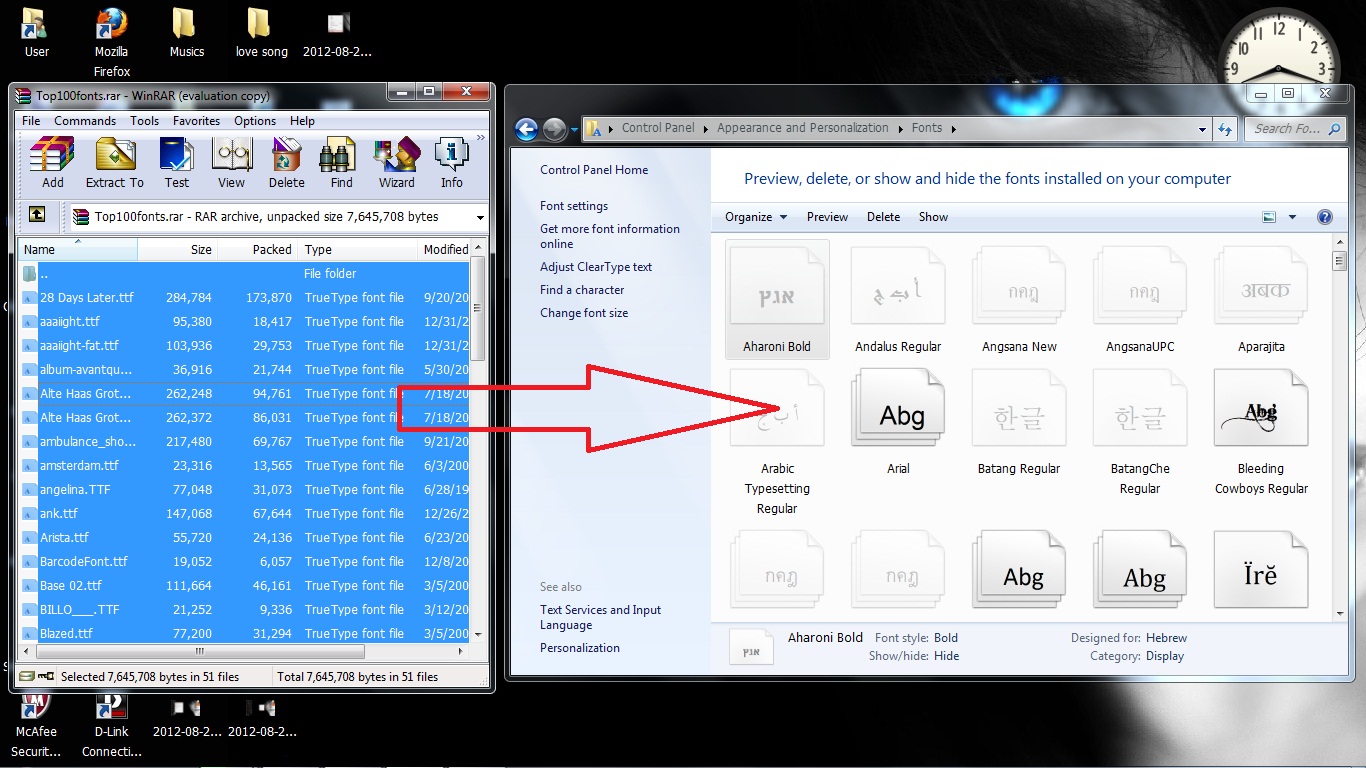The width and height of the screenshot is (1366, 768).
Task: Sort WinRAR list by Packed column
Action: 258,249
